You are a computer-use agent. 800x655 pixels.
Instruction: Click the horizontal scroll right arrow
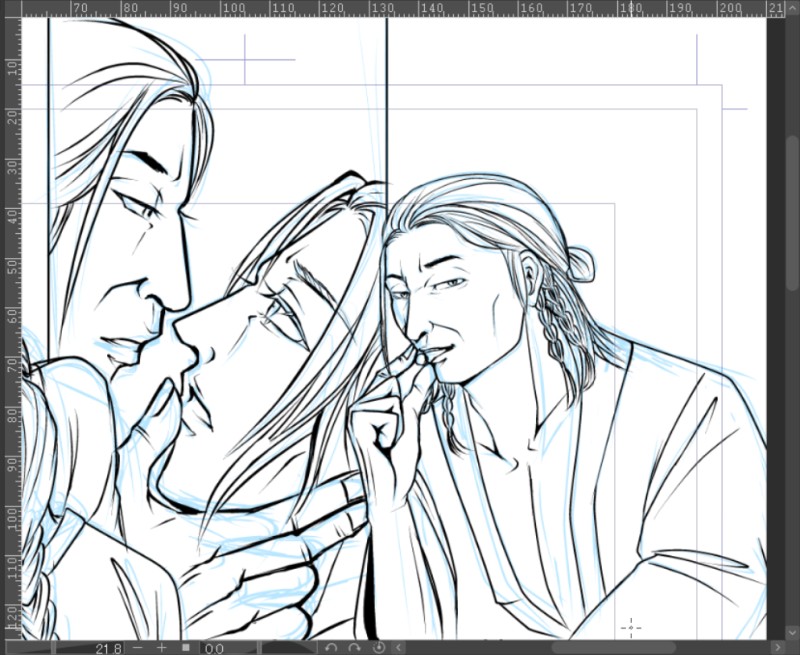tap(778, 647)
